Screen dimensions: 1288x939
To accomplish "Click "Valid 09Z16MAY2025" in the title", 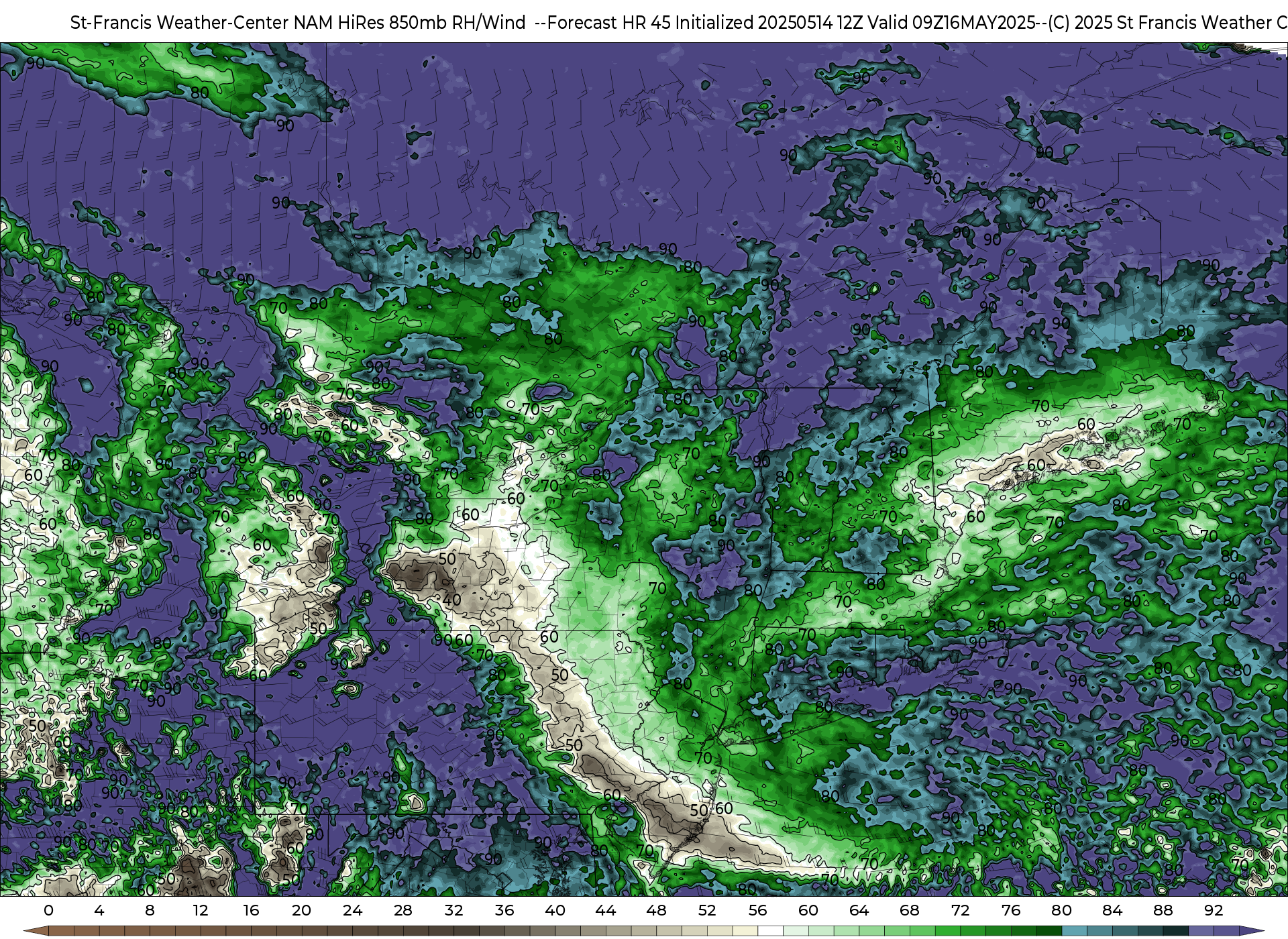I will click(x=952, y=23).
